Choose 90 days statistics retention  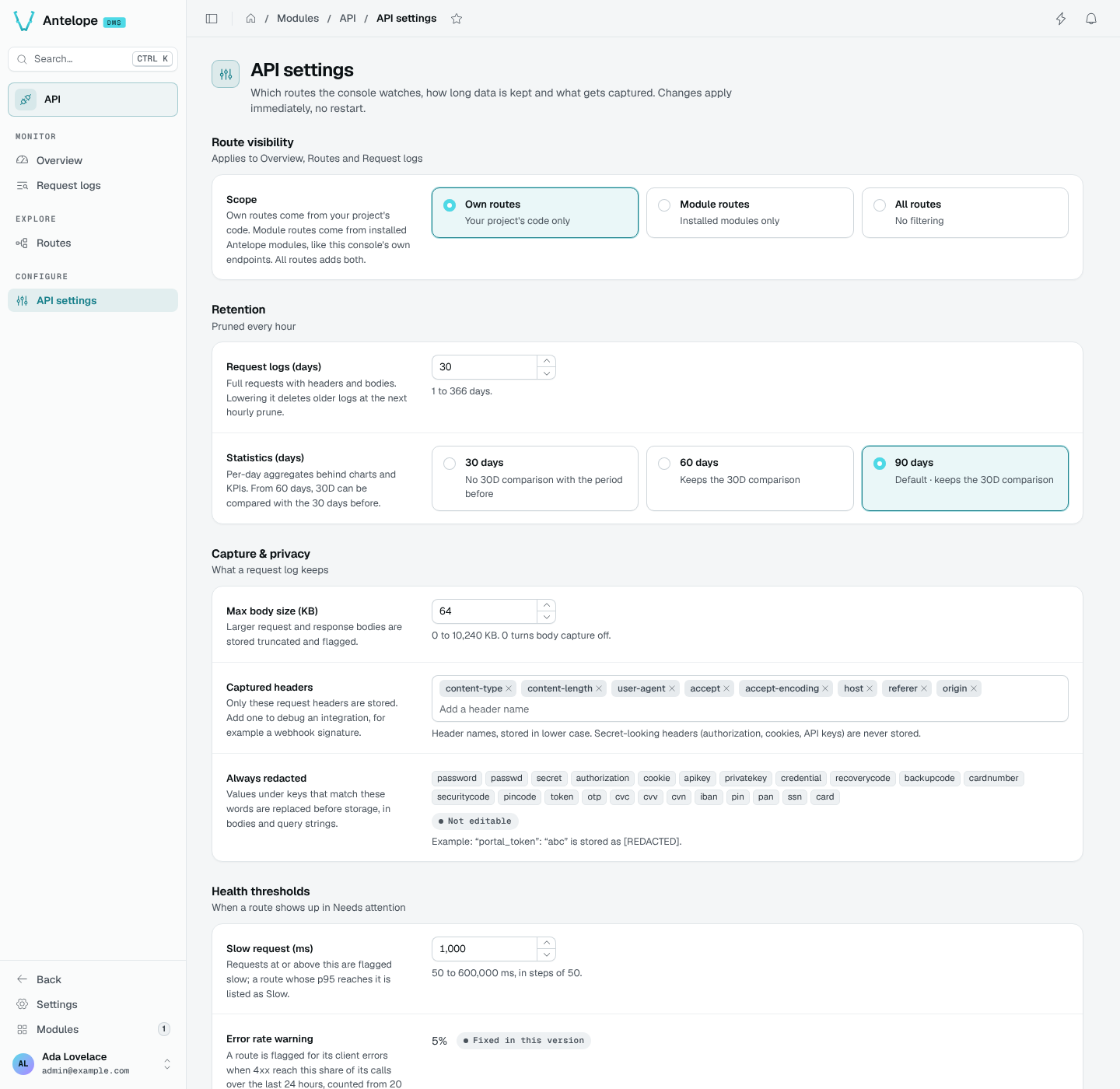point(965,478)
